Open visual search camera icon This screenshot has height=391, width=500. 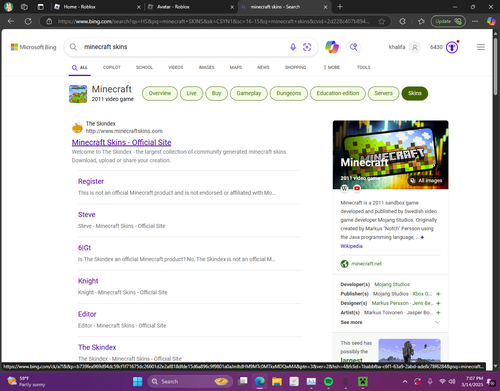tap(307, 47)
